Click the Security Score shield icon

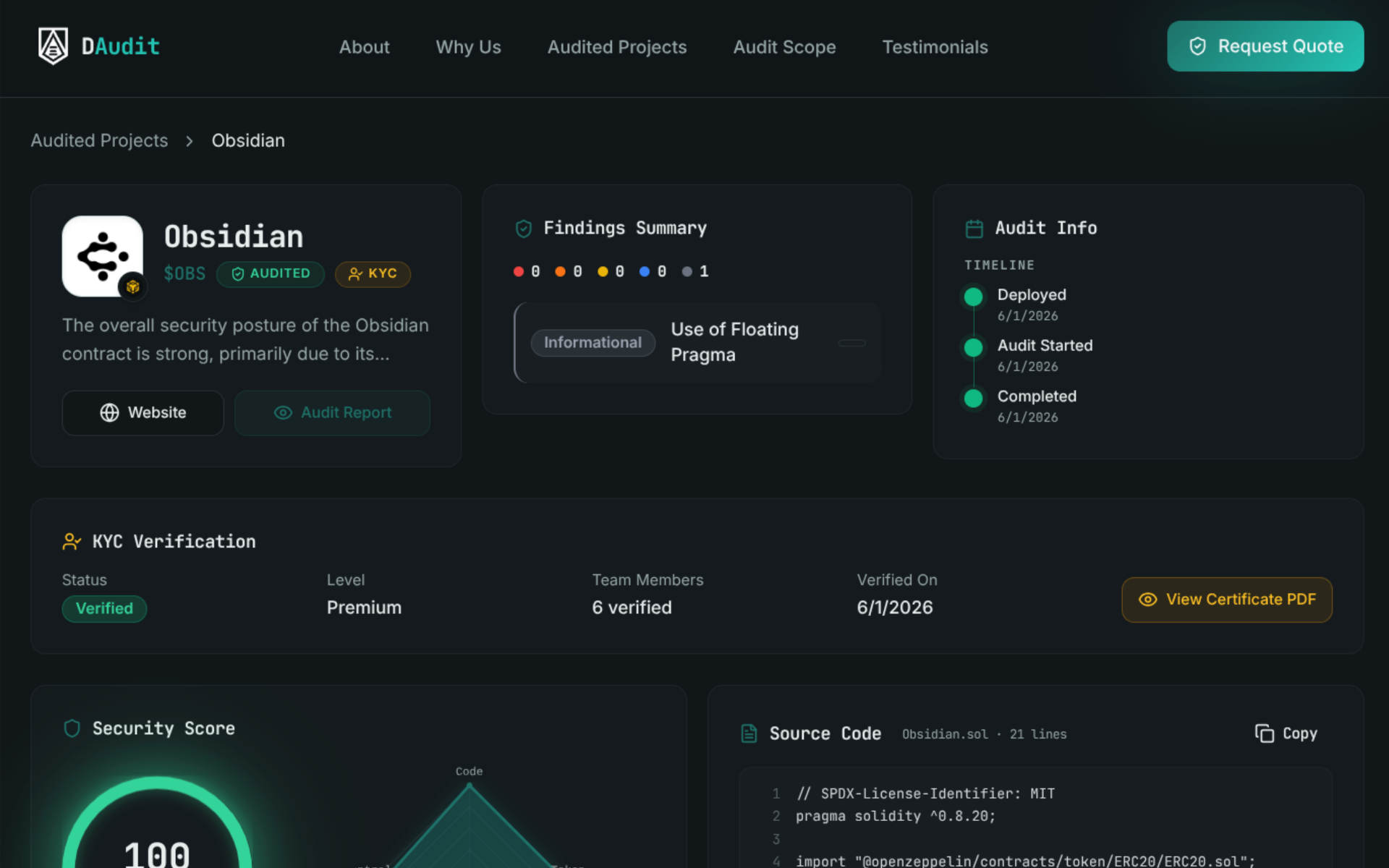[x=72, y=728]
